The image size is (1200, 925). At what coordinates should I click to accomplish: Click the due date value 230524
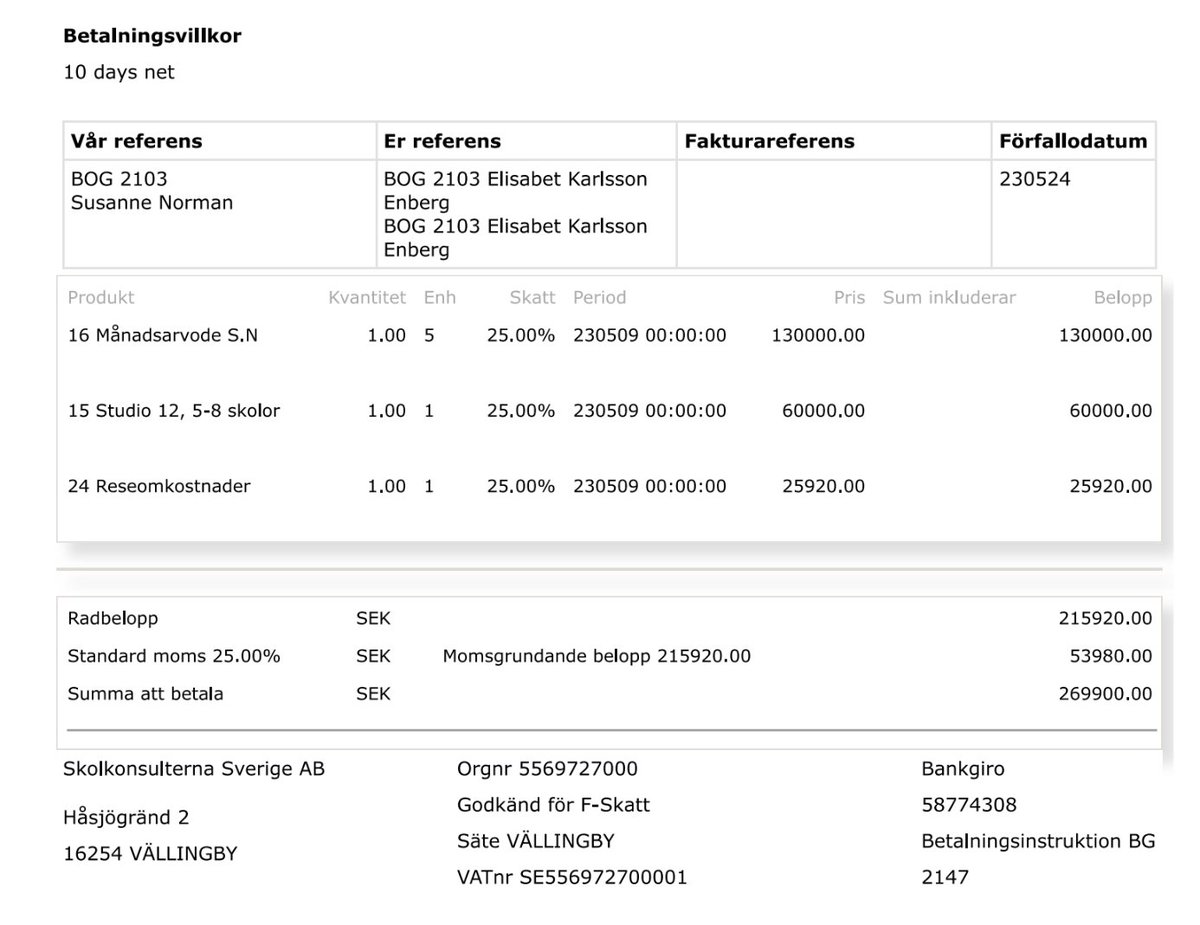tap(1034, 180)
